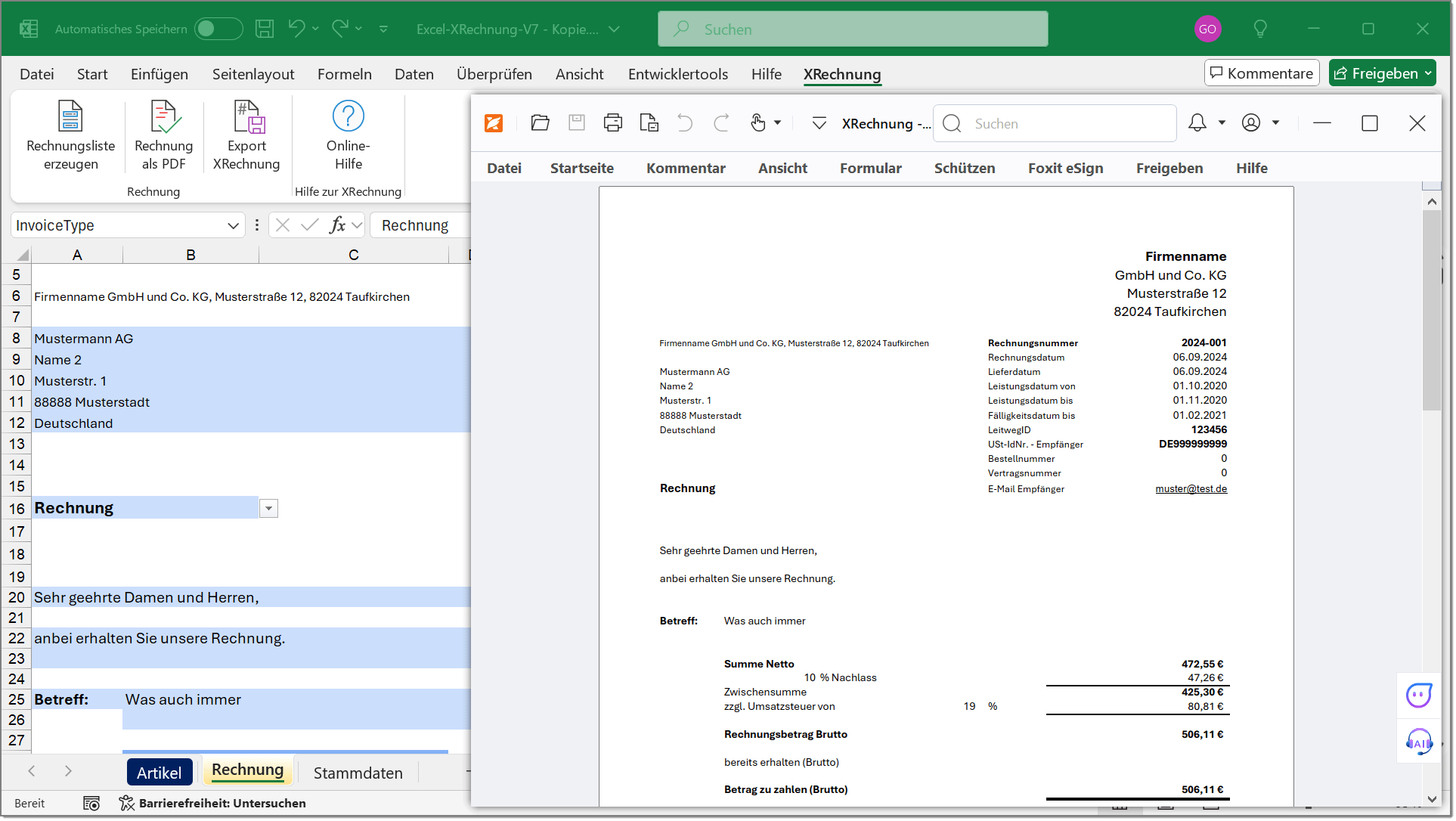Open the dropdown next to cell 'Rechnung'
Screen dimensions: 1456x821
click(268, 508)
